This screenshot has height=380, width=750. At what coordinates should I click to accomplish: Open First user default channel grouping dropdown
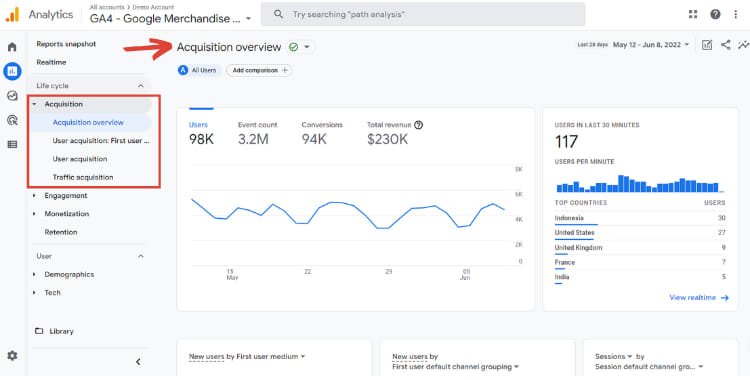point(455,367)
